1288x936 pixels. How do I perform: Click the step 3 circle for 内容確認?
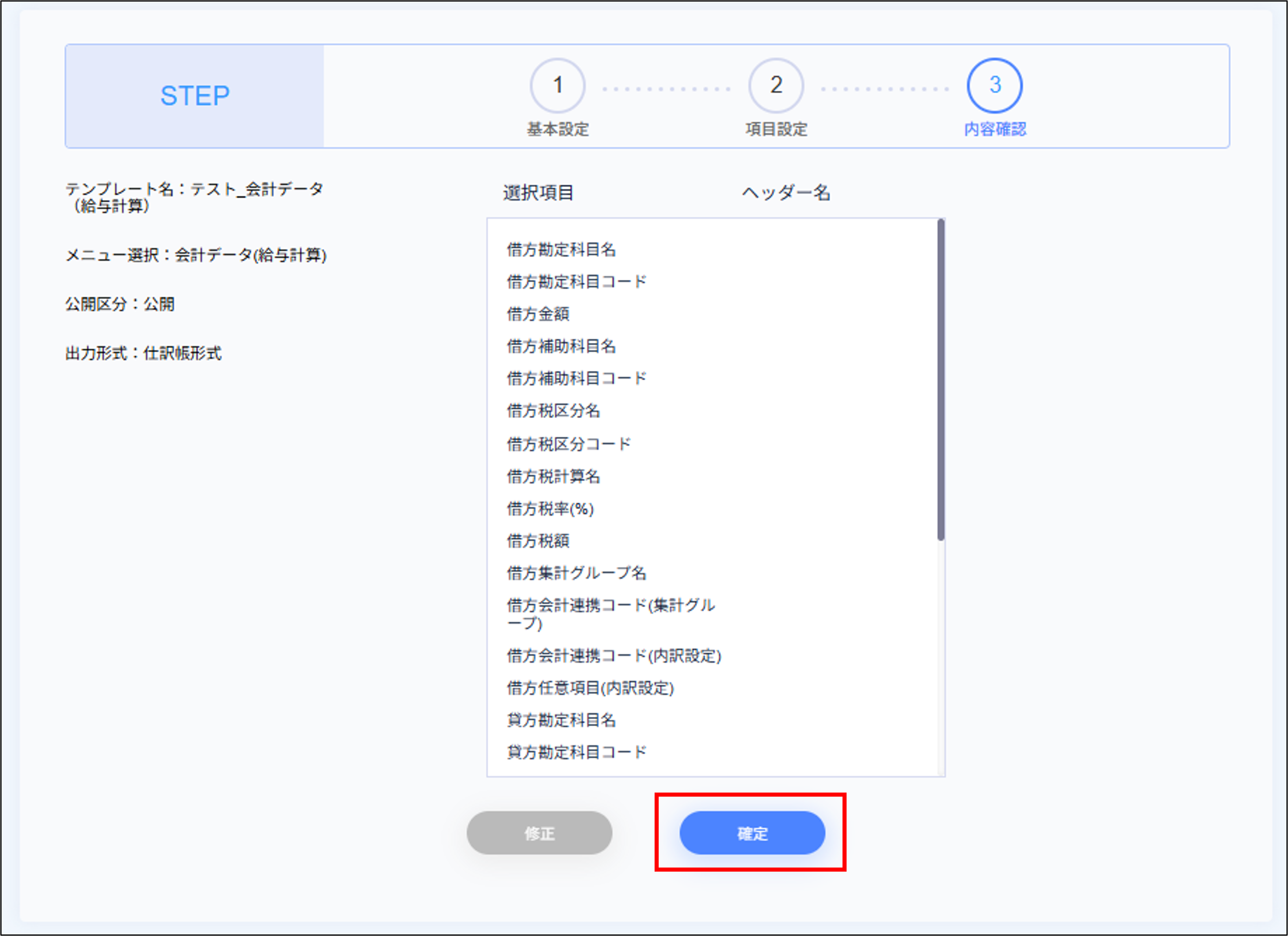995,85
